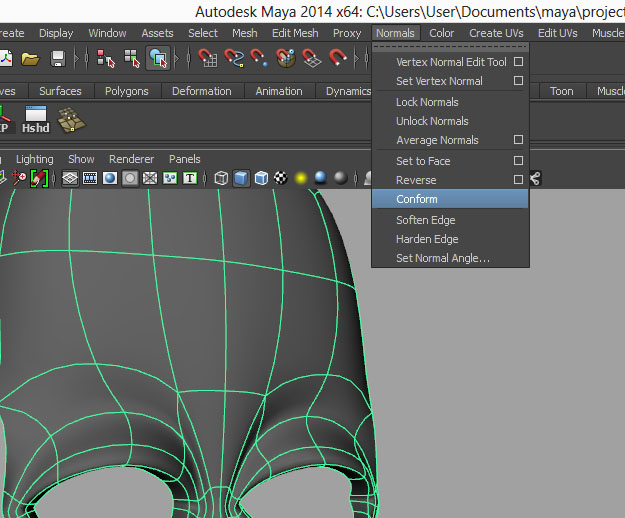Viewport: 625px width, 518px height.
Task: Open the Edit Mesh menu
Action: 295,33
